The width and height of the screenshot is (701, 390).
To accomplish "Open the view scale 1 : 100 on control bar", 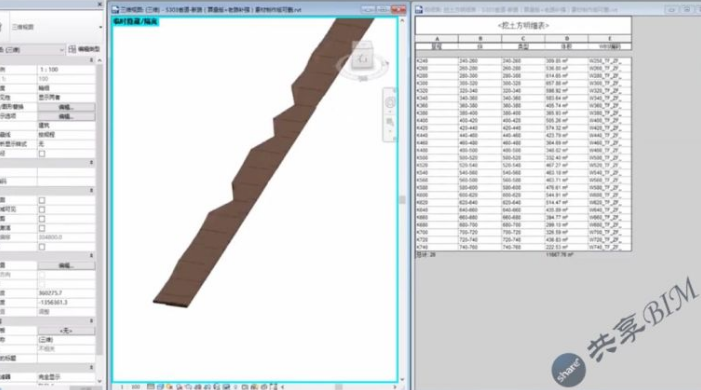I will click(x=130, y=386).
